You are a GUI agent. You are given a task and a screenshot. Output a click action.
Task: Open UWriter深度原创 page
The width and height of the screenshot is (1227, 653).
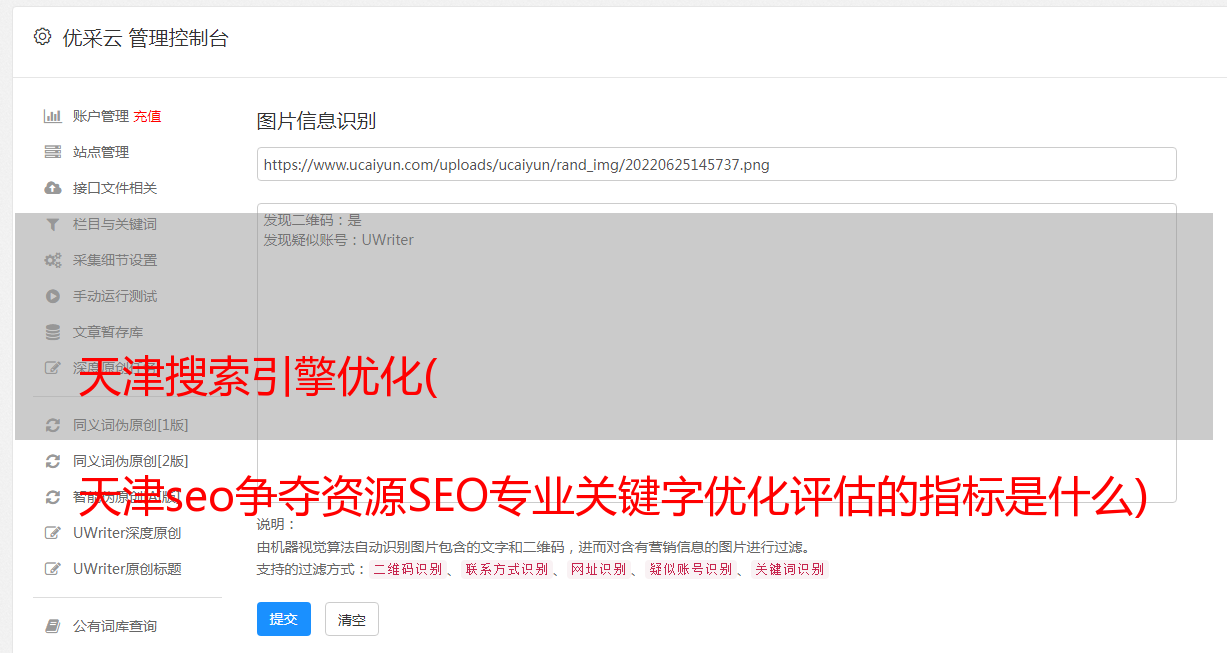(x=127, y=533)
